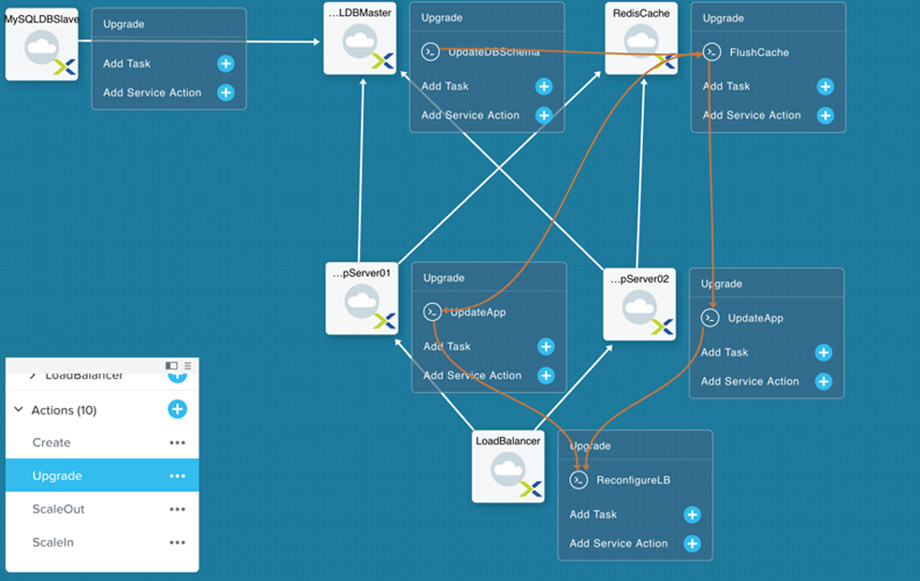Select the ScaleIn action
Screen dimensions: 920x581
(x=52, y=542)
